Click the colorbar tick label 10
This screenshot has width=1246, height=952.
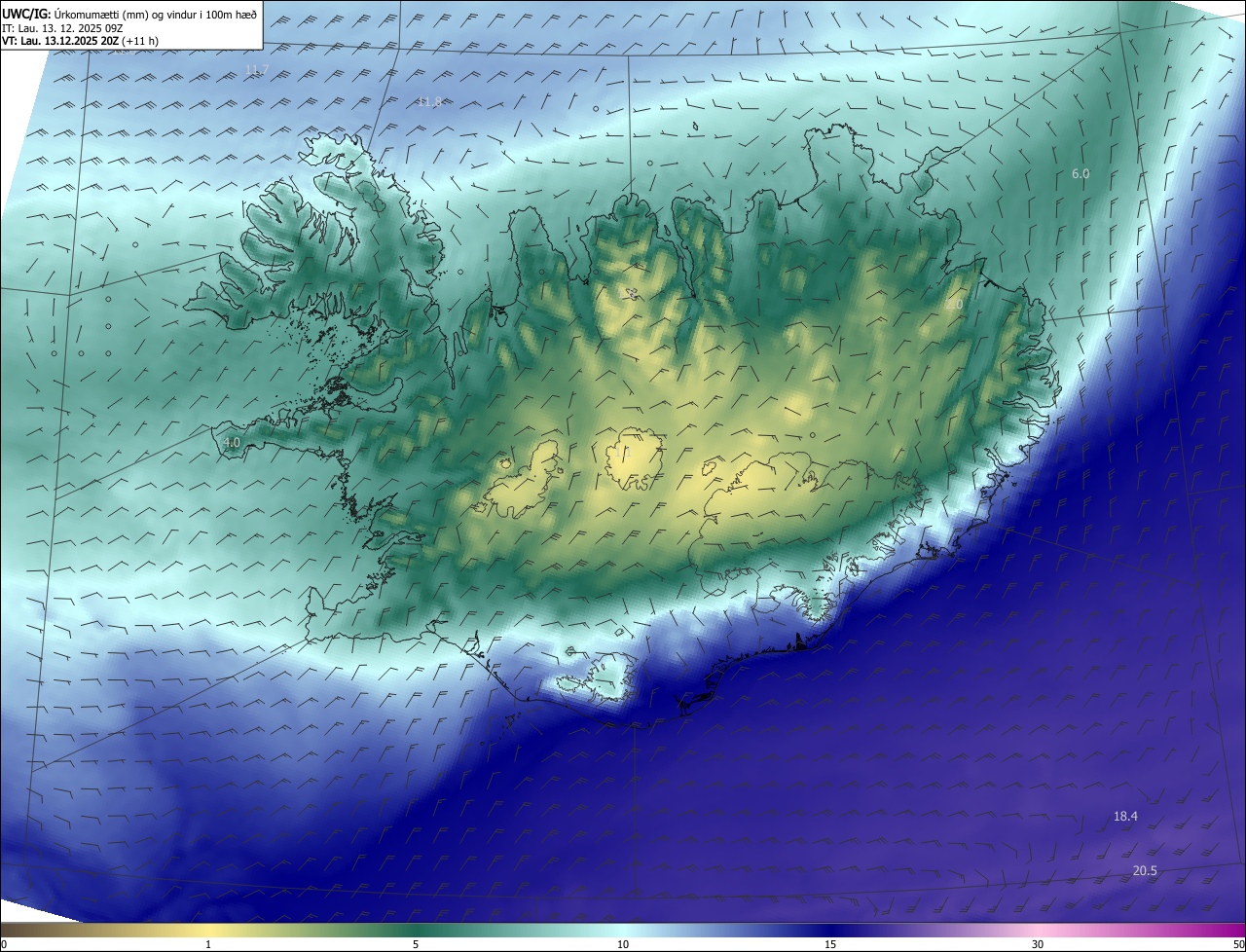point(623,944)
